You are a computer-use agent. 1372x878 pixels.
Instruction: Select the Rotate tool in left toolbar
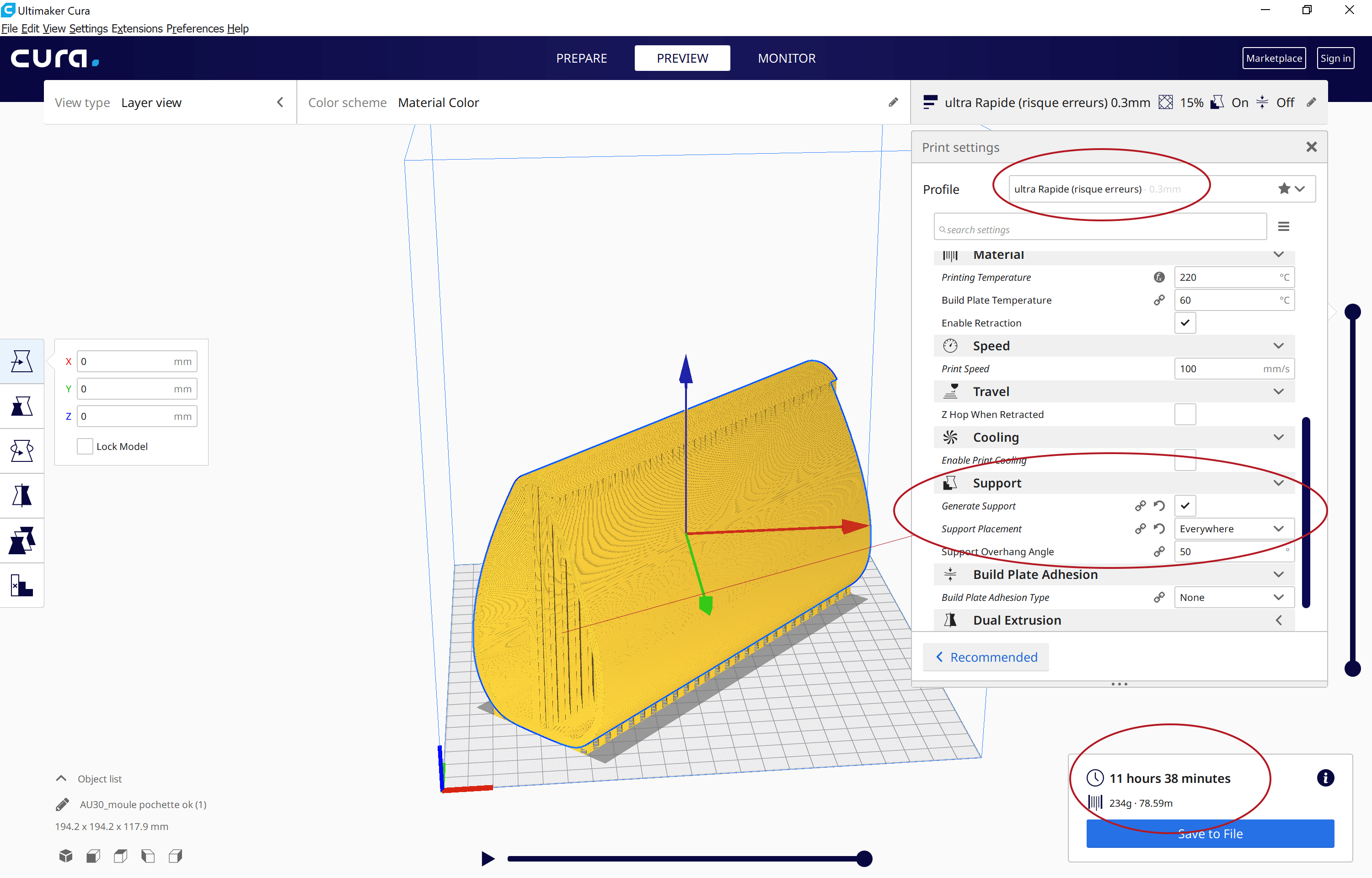pos(21,451)
